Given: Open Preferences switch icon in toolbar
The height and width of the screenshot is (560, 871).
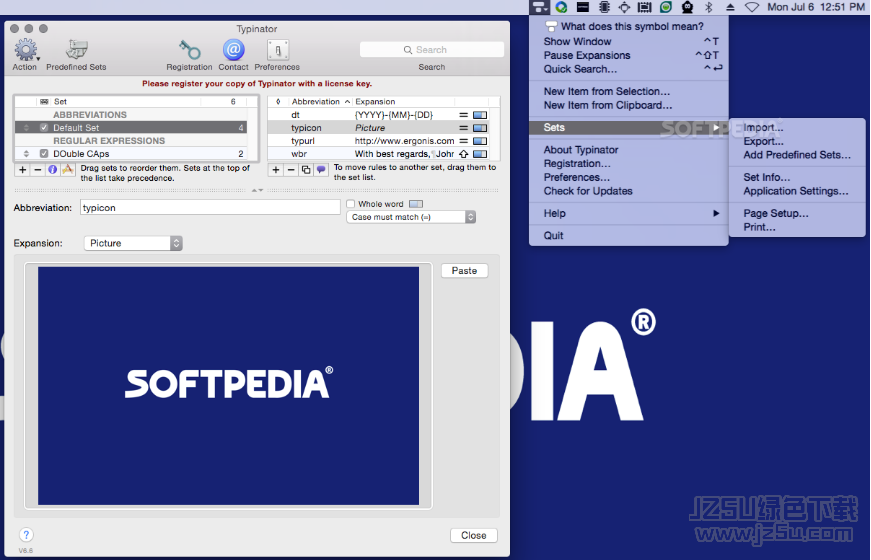Looking at the screenshot, I should (x=278, y=50).
